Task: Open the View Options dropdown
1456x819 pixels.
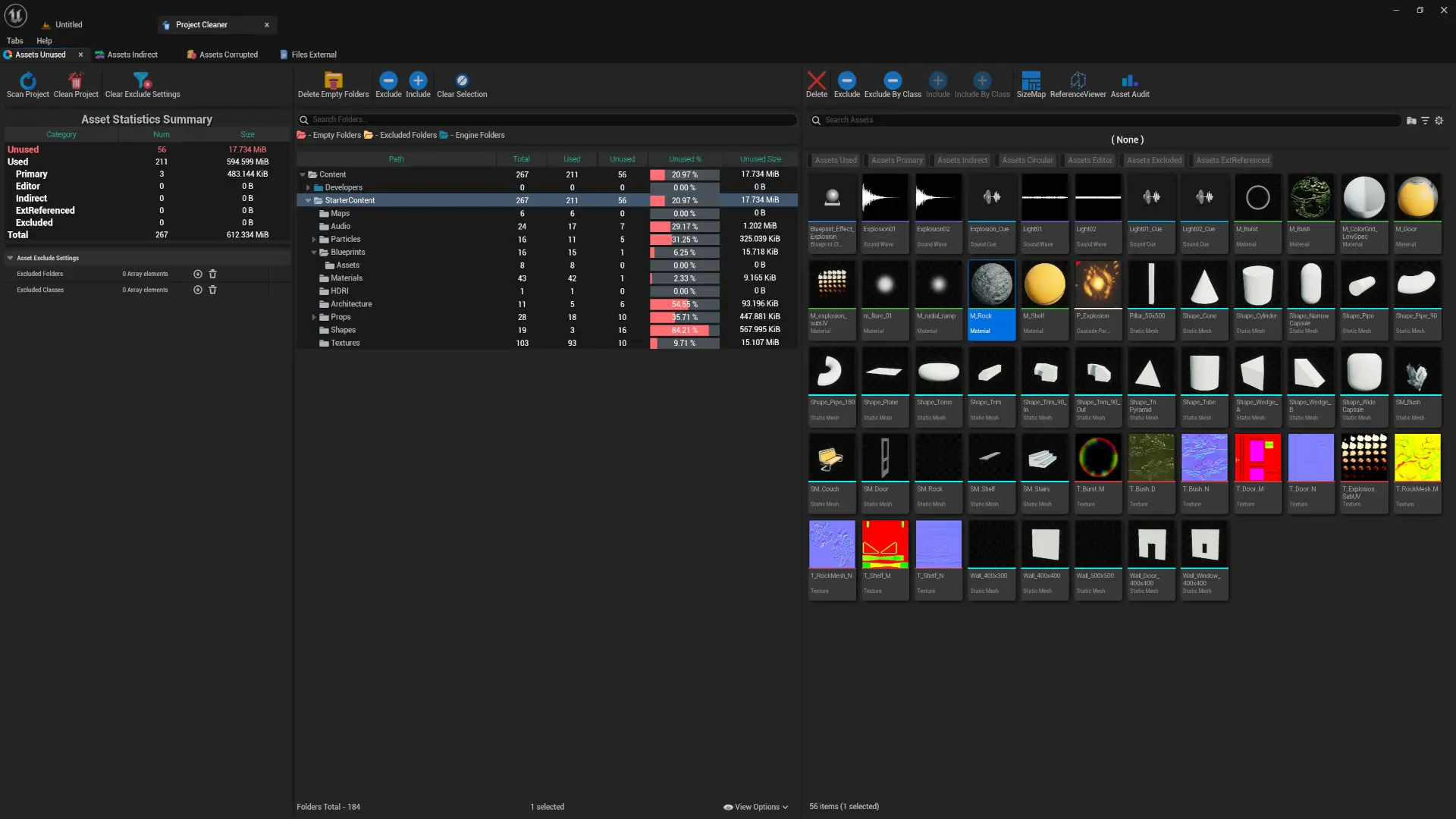Action: (756, 807)
